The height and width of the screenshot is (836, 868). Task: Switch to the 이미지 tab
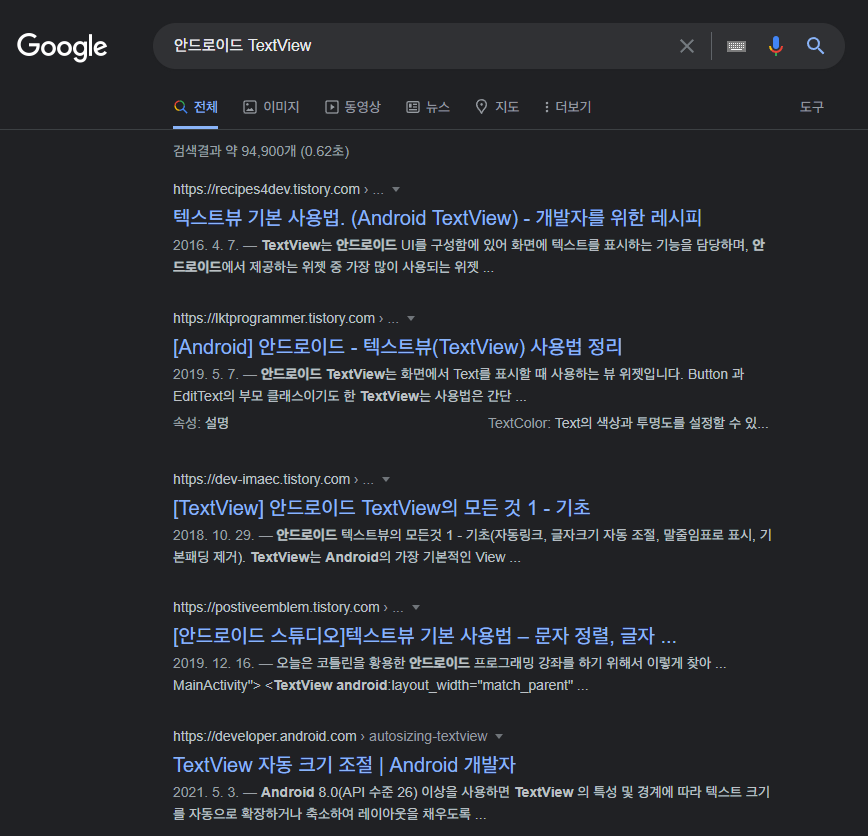pyautogui.click(x=271, y=107)
